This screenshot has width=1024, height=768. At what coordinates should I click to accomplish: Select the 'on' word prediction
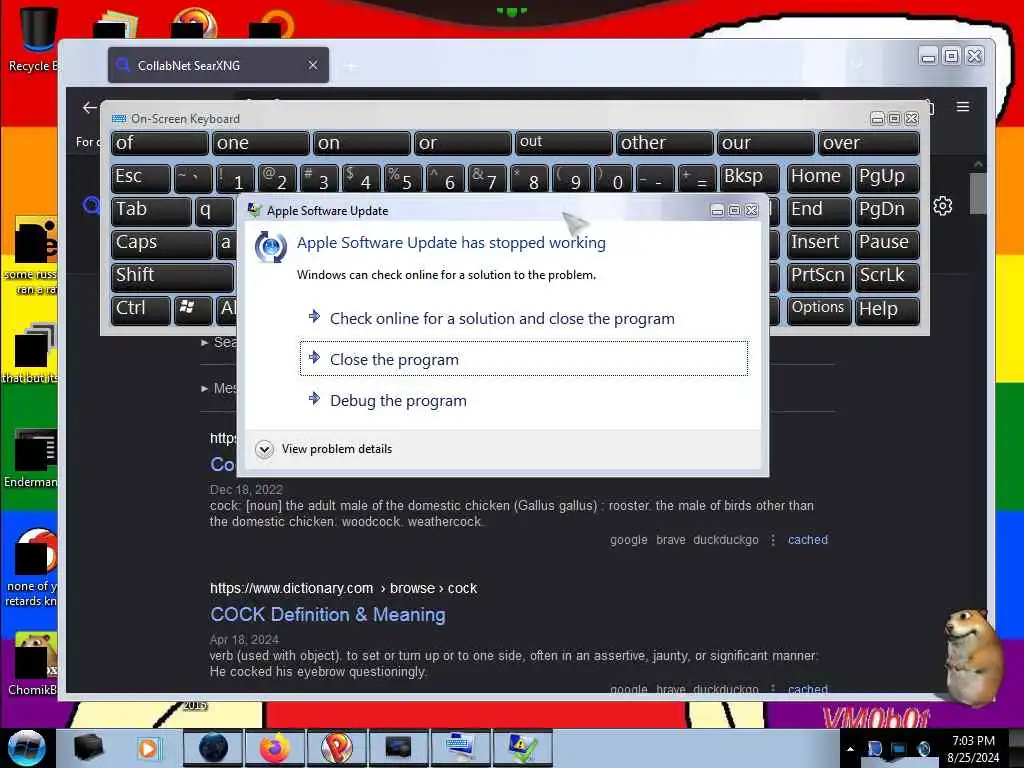pos(362,143)
